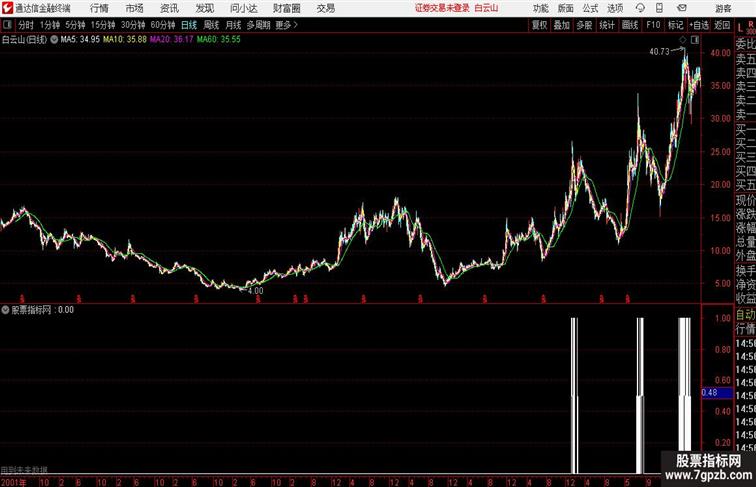Toggle the left panel icon beside 分时

(7, 25)
